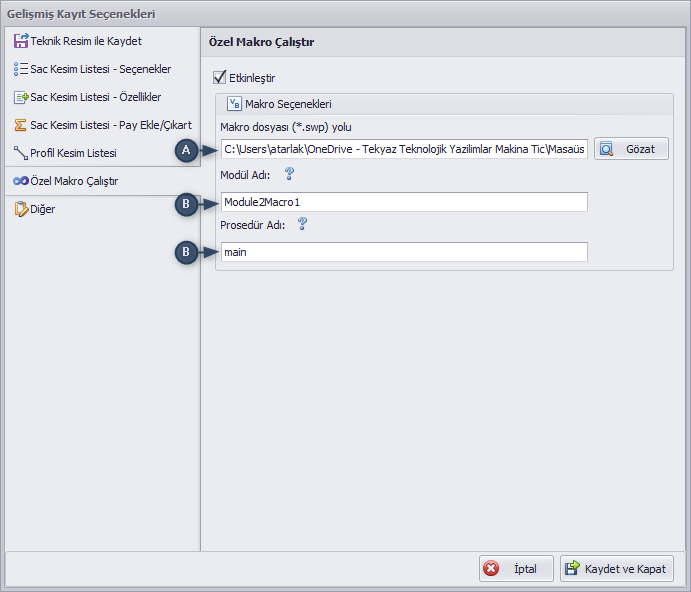Click the Diğer clipboard icon

coord(21,209)
